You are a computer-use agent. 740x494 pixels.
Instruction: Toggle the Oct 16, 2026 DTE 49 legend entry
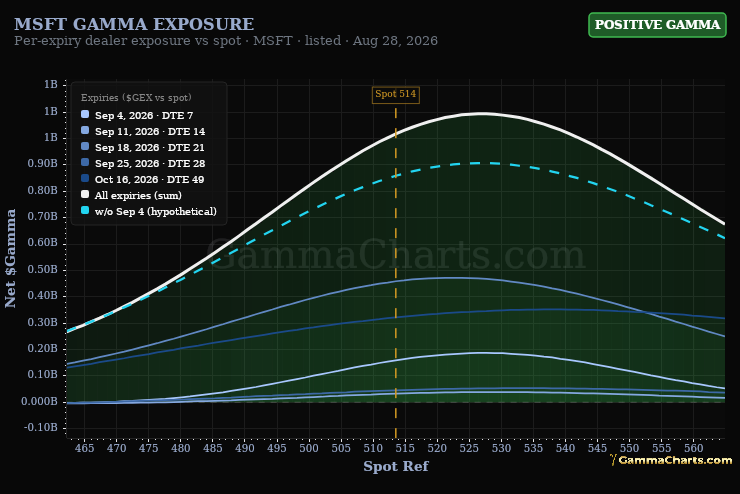[143, 179]
